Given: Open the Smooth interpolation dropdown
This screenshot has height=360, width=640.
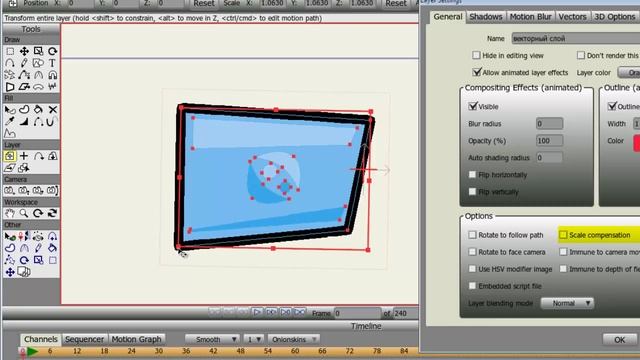Looking at the screenshot, I should [x=212, y=339].
